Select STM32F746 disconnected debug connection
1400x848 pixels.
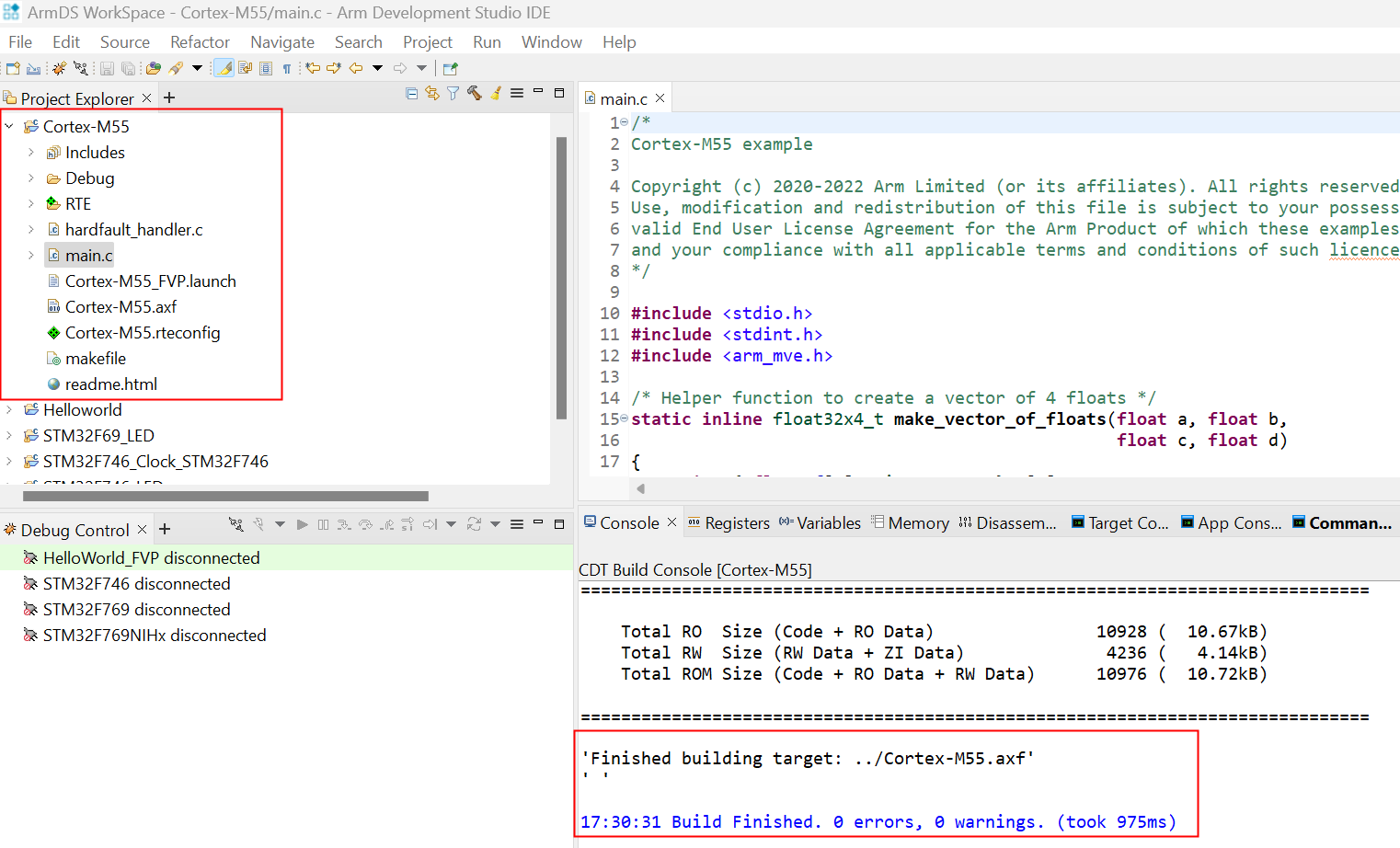click(x=136, y=584)
